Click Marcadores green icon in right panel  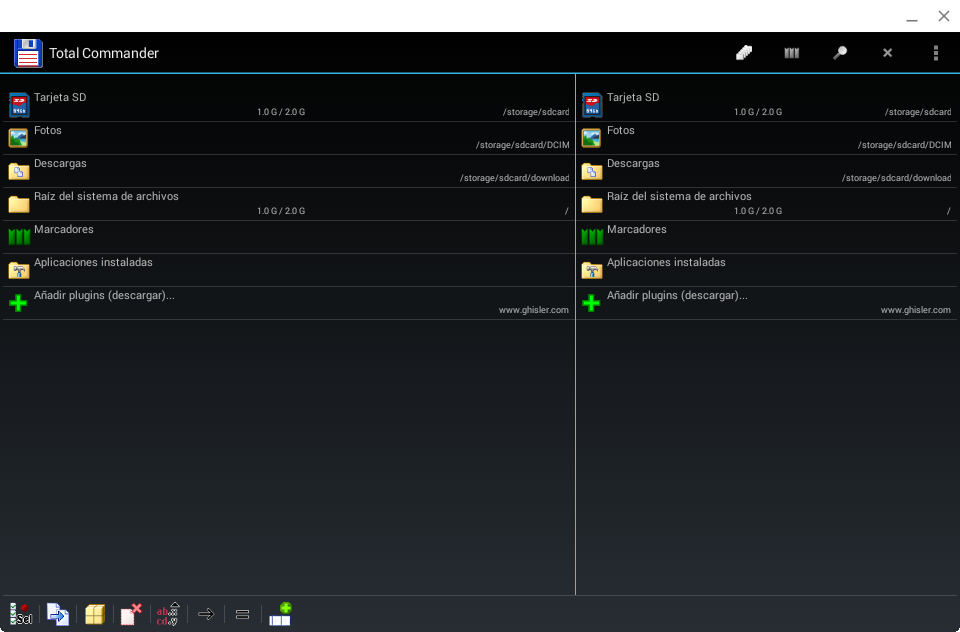592,236
